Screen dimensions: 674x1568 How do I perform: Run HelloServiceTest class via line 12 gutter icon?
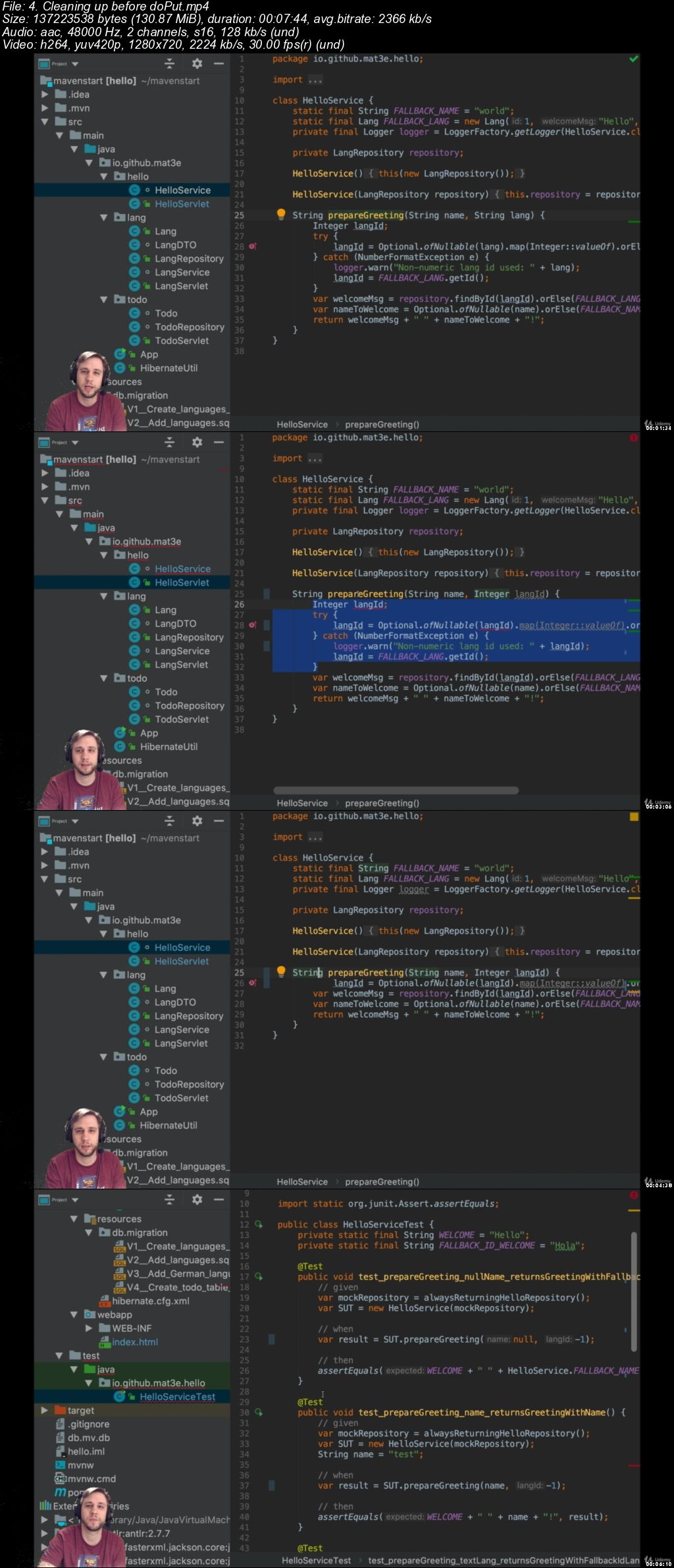[259, 1225]
